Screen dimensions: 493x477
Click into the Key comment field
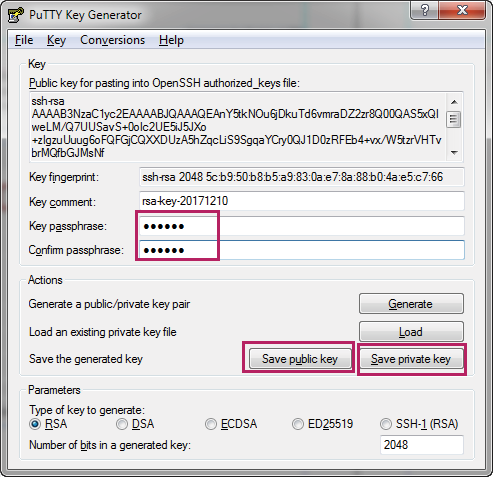coord(301,201)
